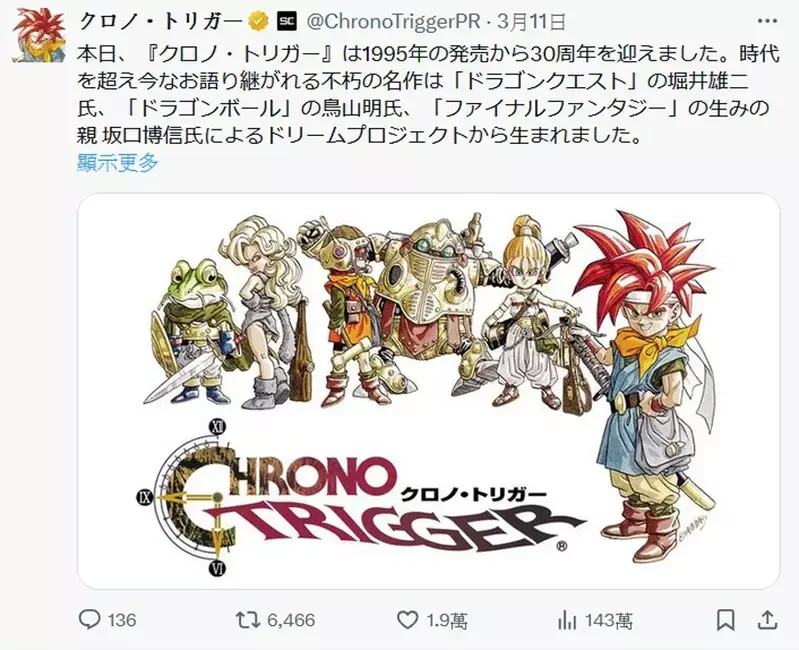799x650 pixels.
Task: Open the three-dot more options menu
Action: pyautogui.click(x=767, y=21)
